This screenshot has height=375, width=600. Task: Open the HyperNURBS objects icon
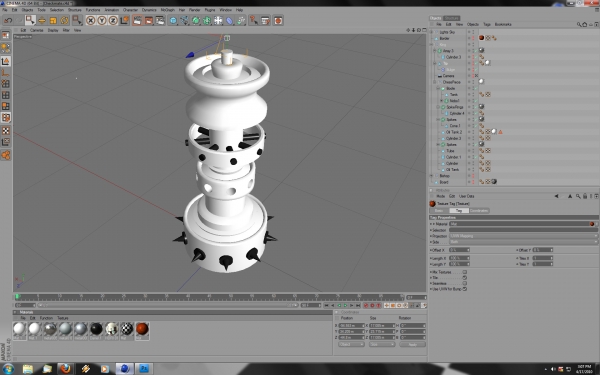click(x=196, y=20)
